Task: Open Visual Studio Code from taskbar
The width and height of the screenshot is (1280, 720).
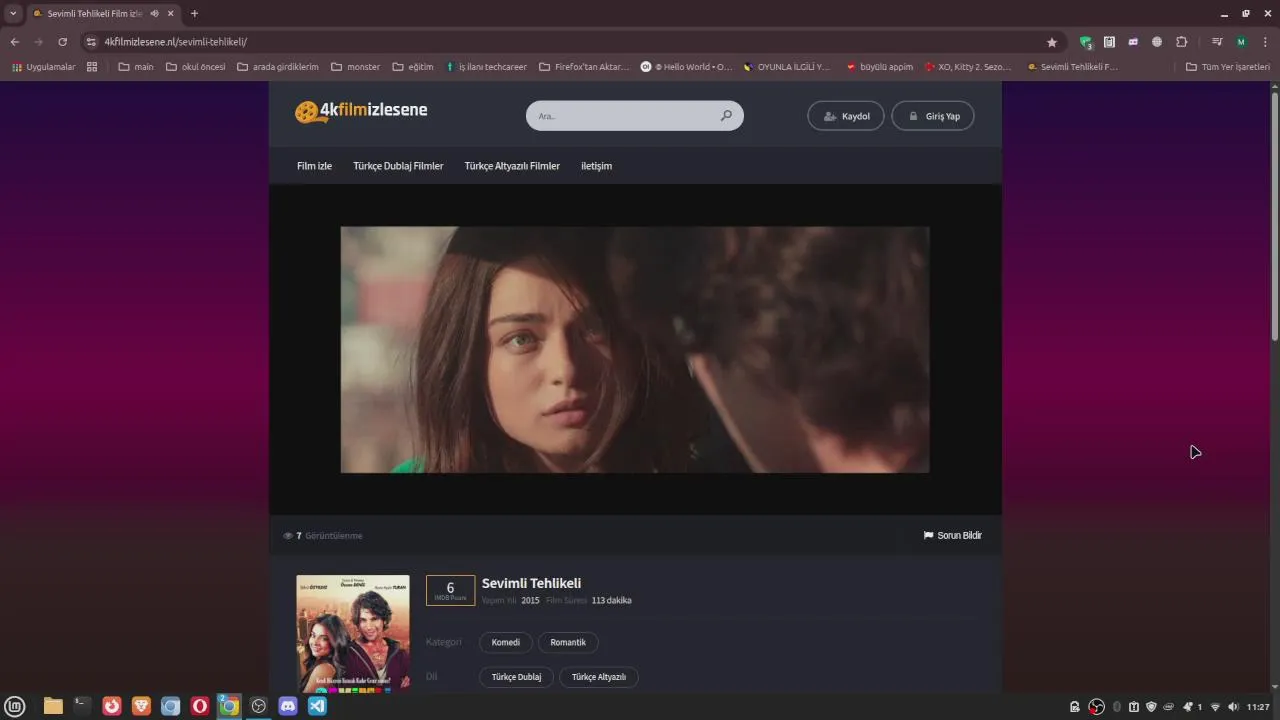Action: 317,706
